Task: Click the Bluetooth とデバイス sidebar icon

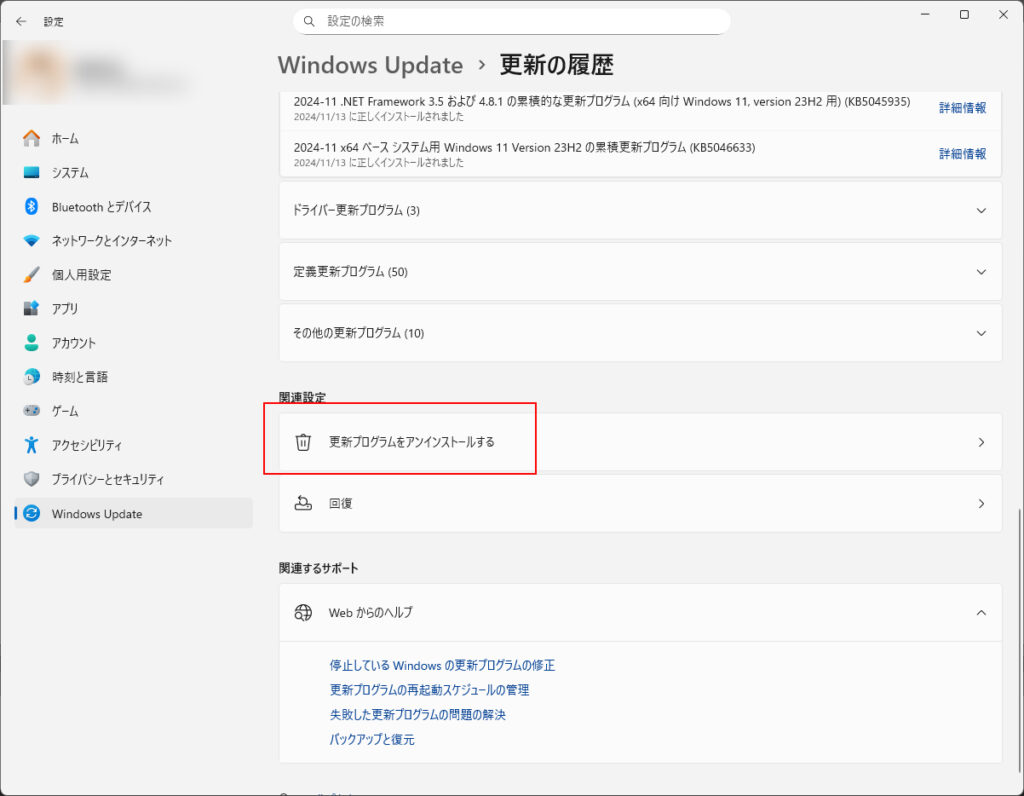Action: [x=31, y=207]
